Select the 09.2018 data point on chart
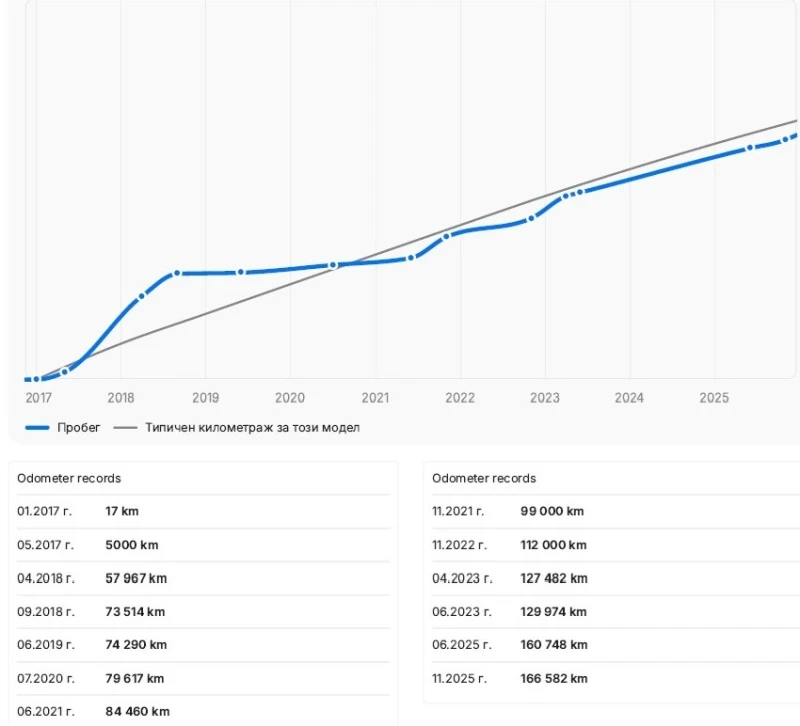Viewport: 800px width, 726px height. tap(177, 273)
